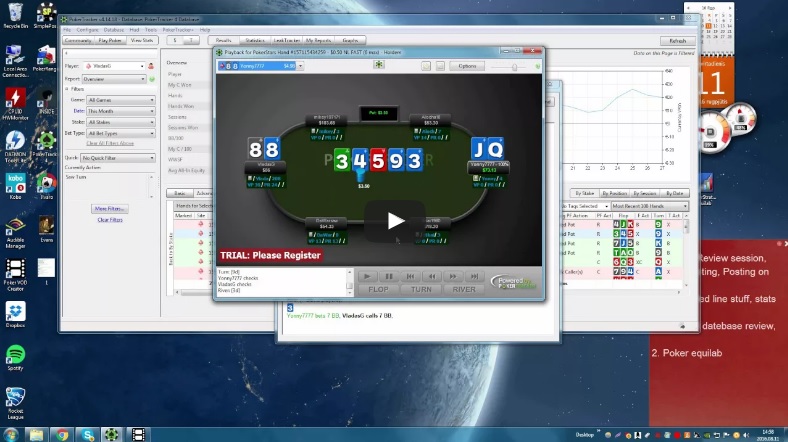
Task: Click the action log scrollbar in replayer
Action: pyautogui.click(x=349, y=282)
